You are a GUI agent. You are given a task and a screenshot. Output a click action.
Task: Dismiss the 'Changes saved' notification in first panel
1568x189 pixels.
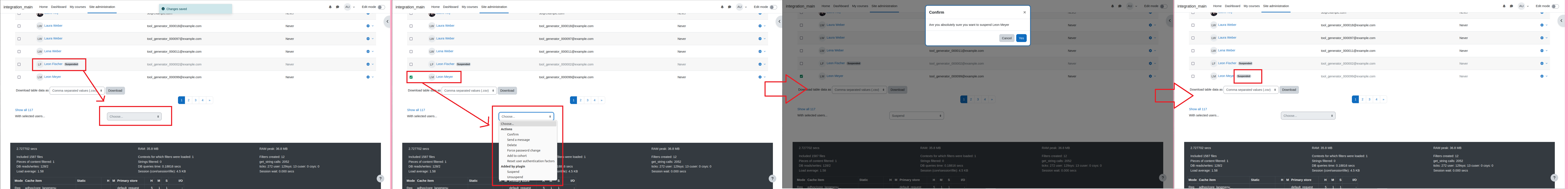tap(195, 9)
